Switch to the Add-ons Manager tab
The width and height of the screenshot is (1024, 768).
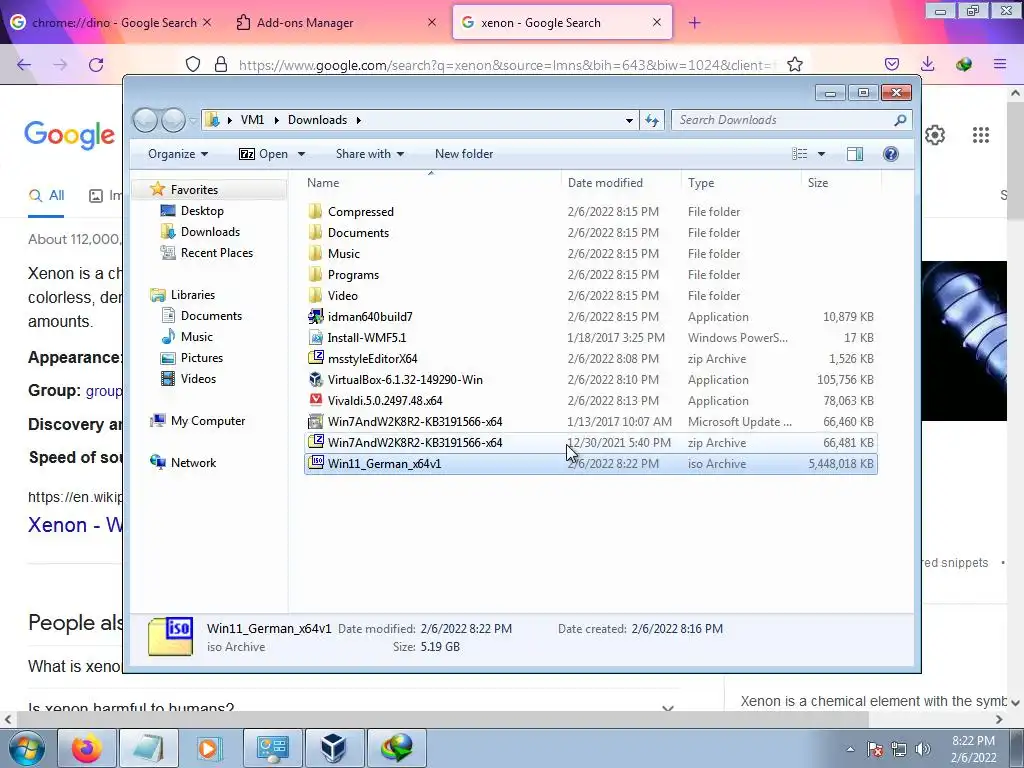(x=335, y=22)
